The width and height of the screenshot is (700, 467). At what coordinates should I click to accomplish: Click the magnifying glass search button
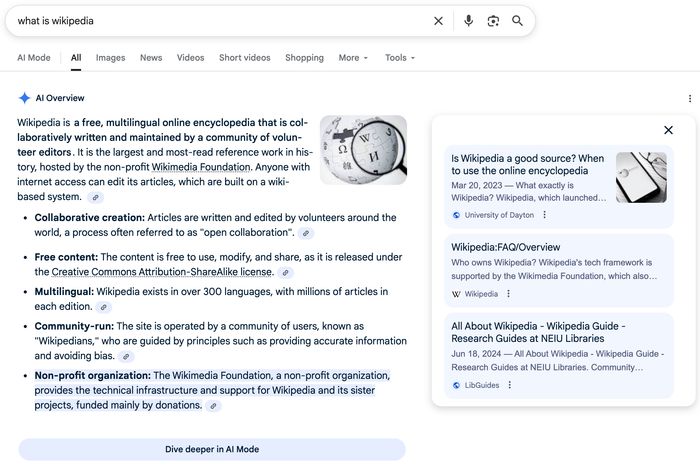518,21
